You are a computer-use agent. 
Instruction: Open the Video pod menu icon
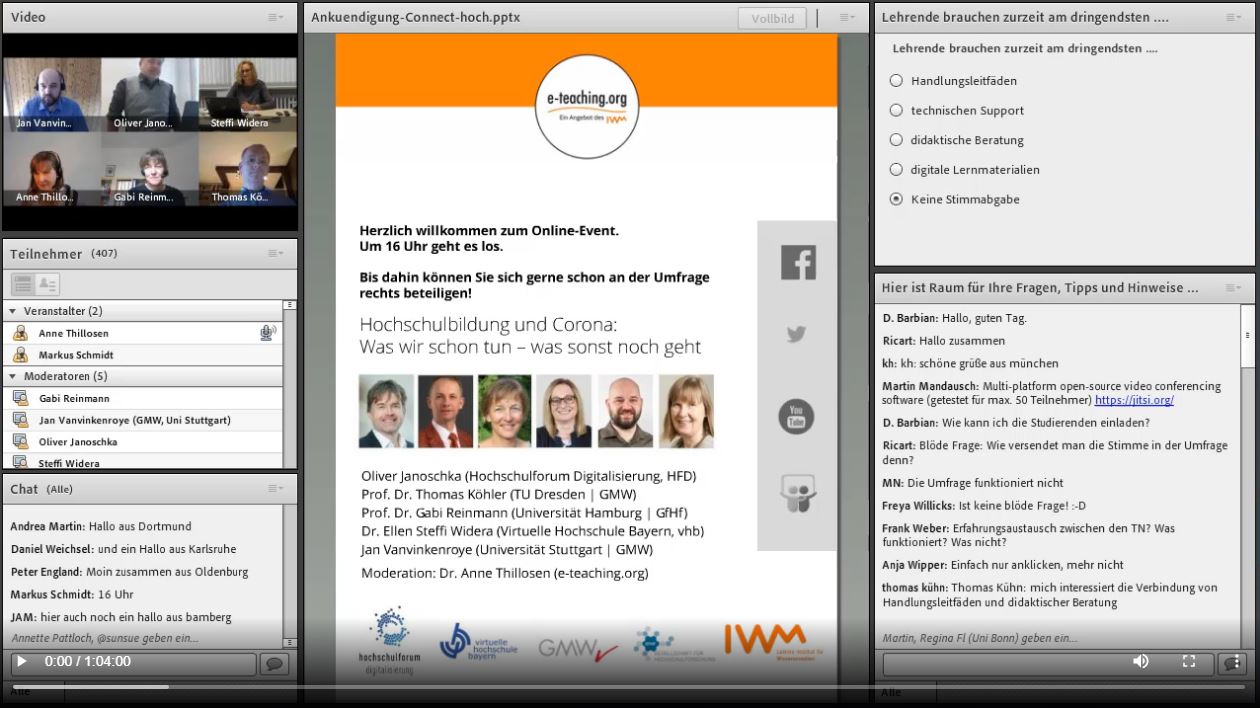[x=276, y=17]
